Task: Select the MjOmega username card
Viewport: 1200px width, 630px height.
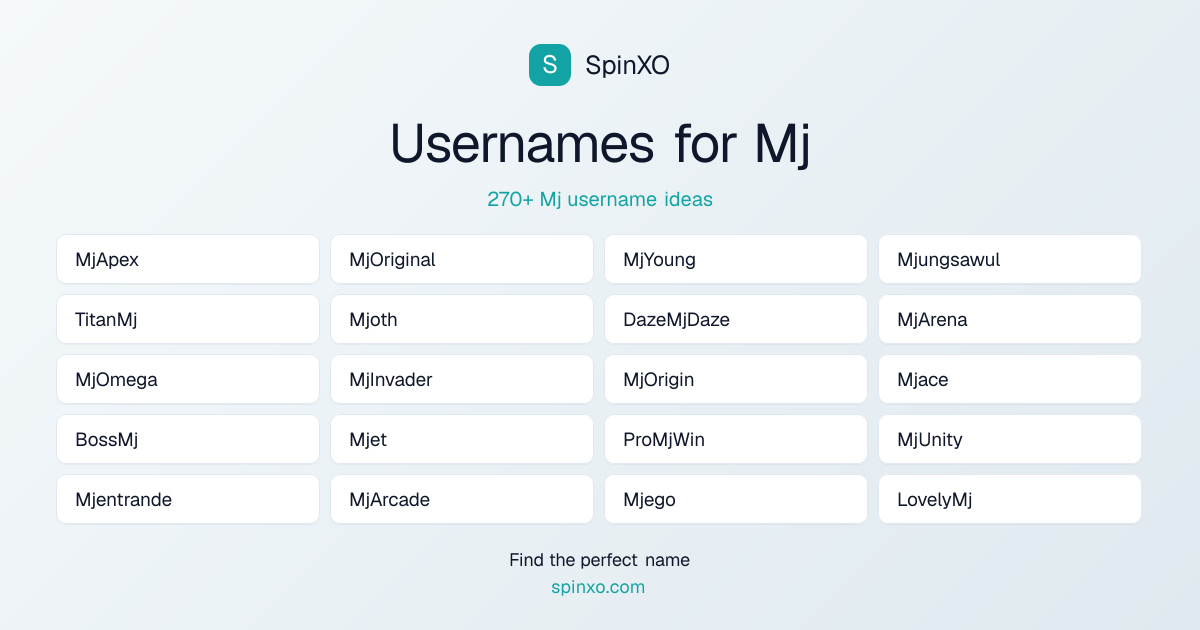Action: point(188,379)
